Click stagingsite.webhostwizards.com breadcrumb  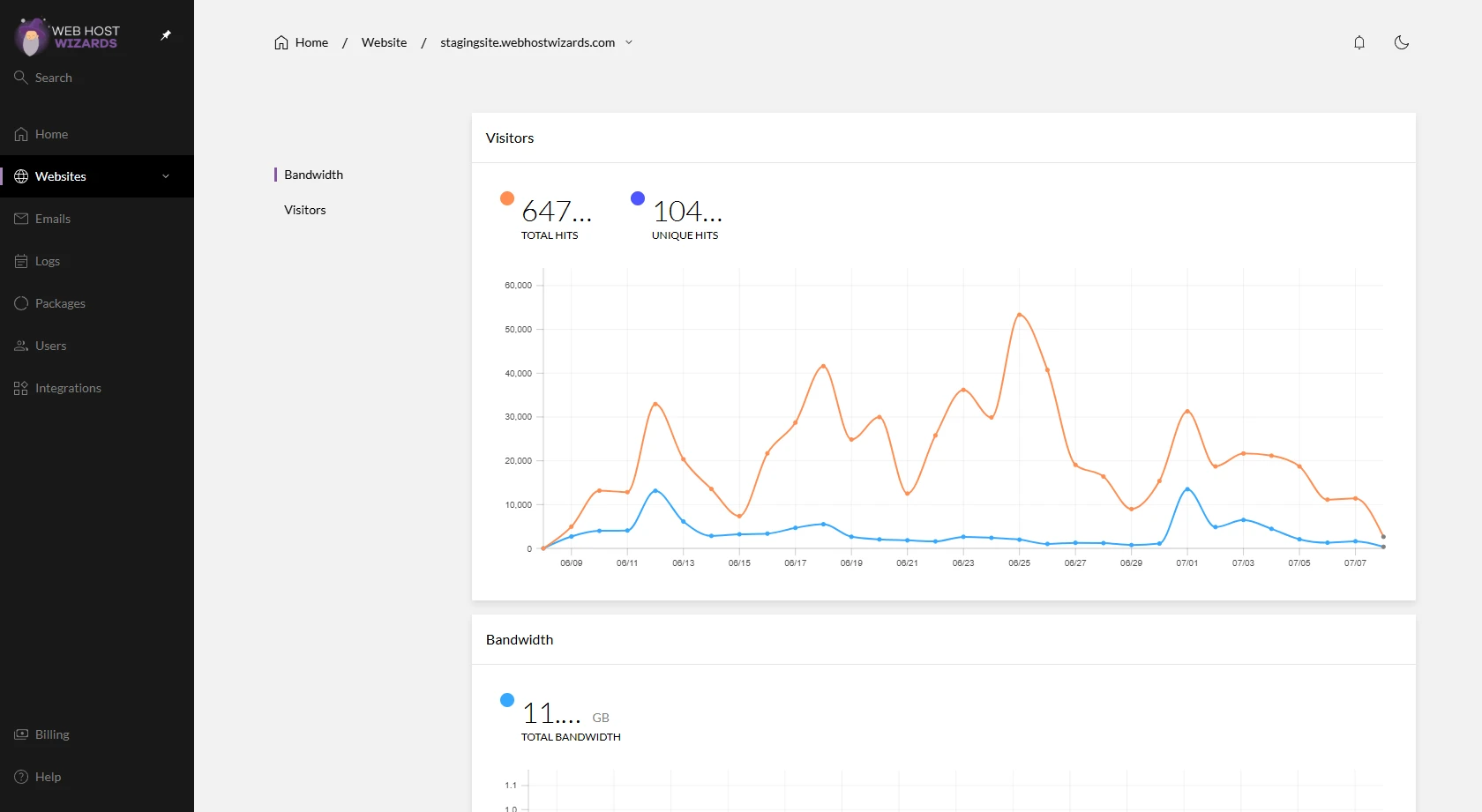coord(528,42)
